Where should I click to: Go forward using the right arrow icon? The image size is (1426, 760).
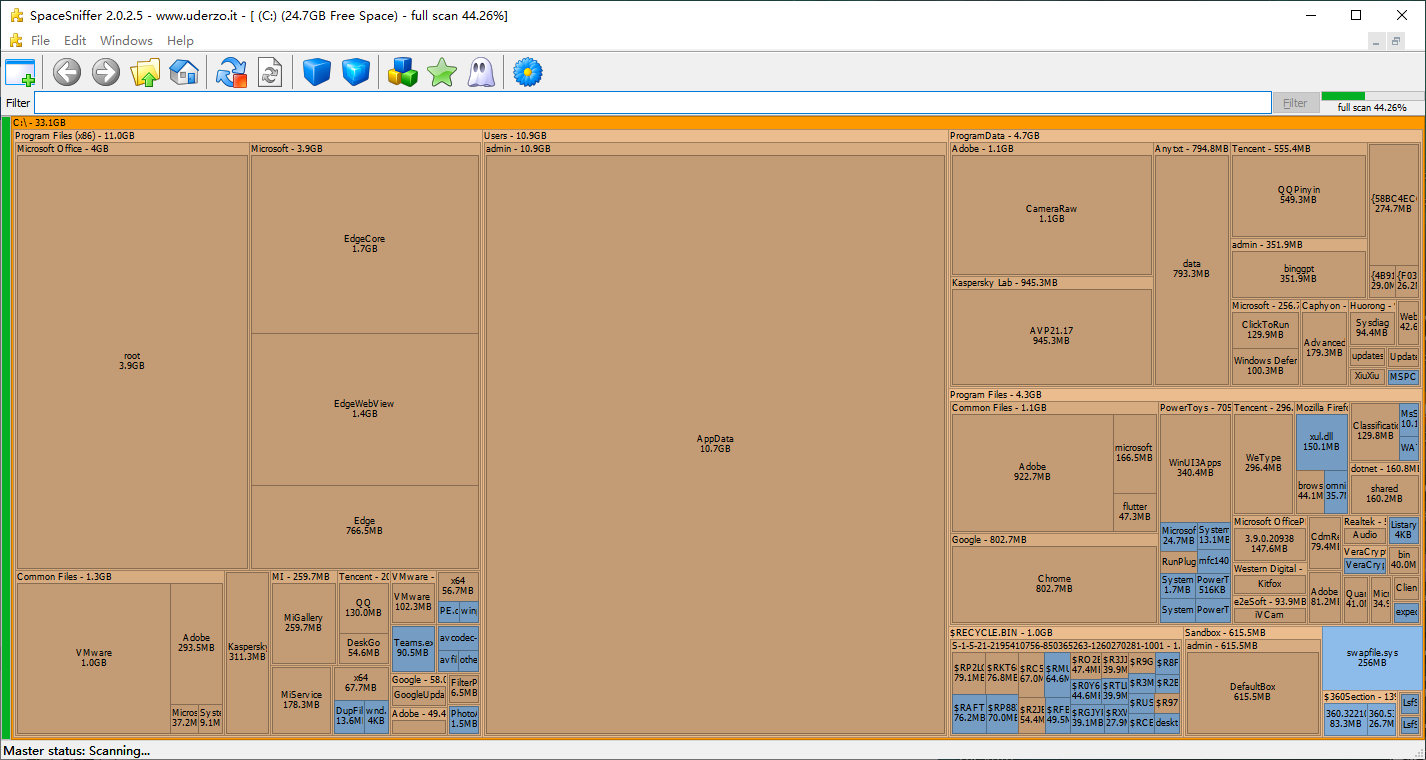pyautogui.click(x=106, y=72)
